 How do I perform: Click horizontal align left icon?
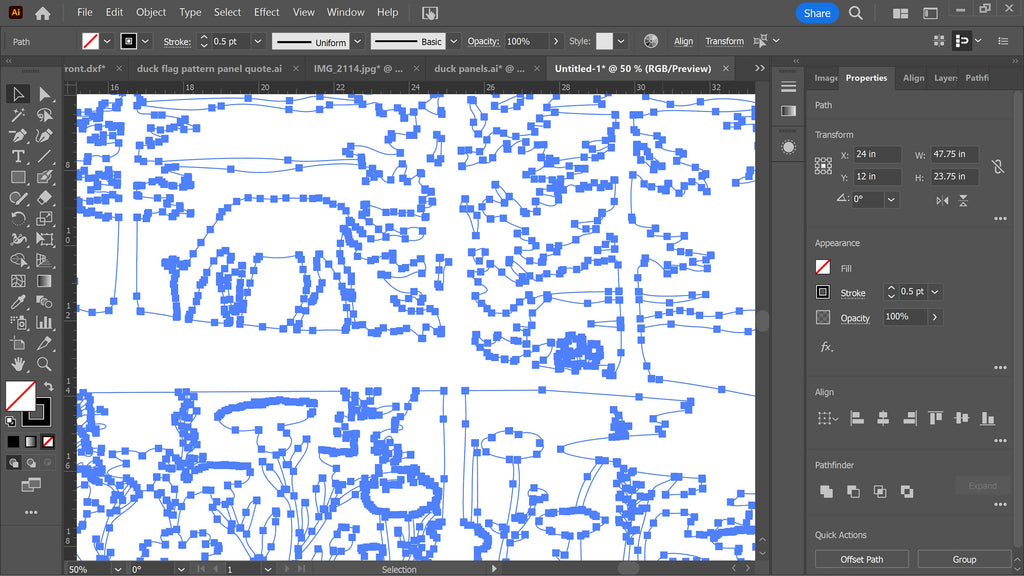click(x=857, y=418)
